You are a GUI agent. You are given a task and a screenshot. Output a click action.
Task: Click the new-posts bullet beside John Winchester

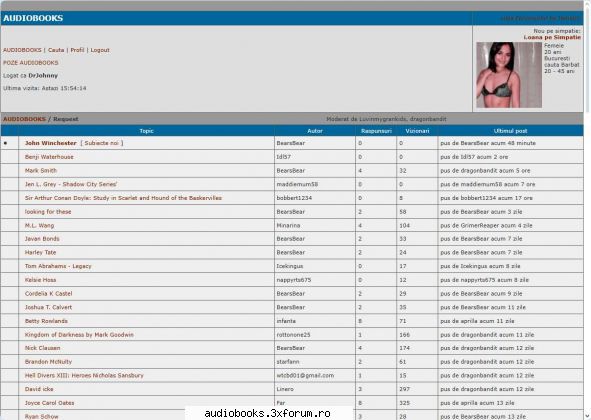pos(5,143)
